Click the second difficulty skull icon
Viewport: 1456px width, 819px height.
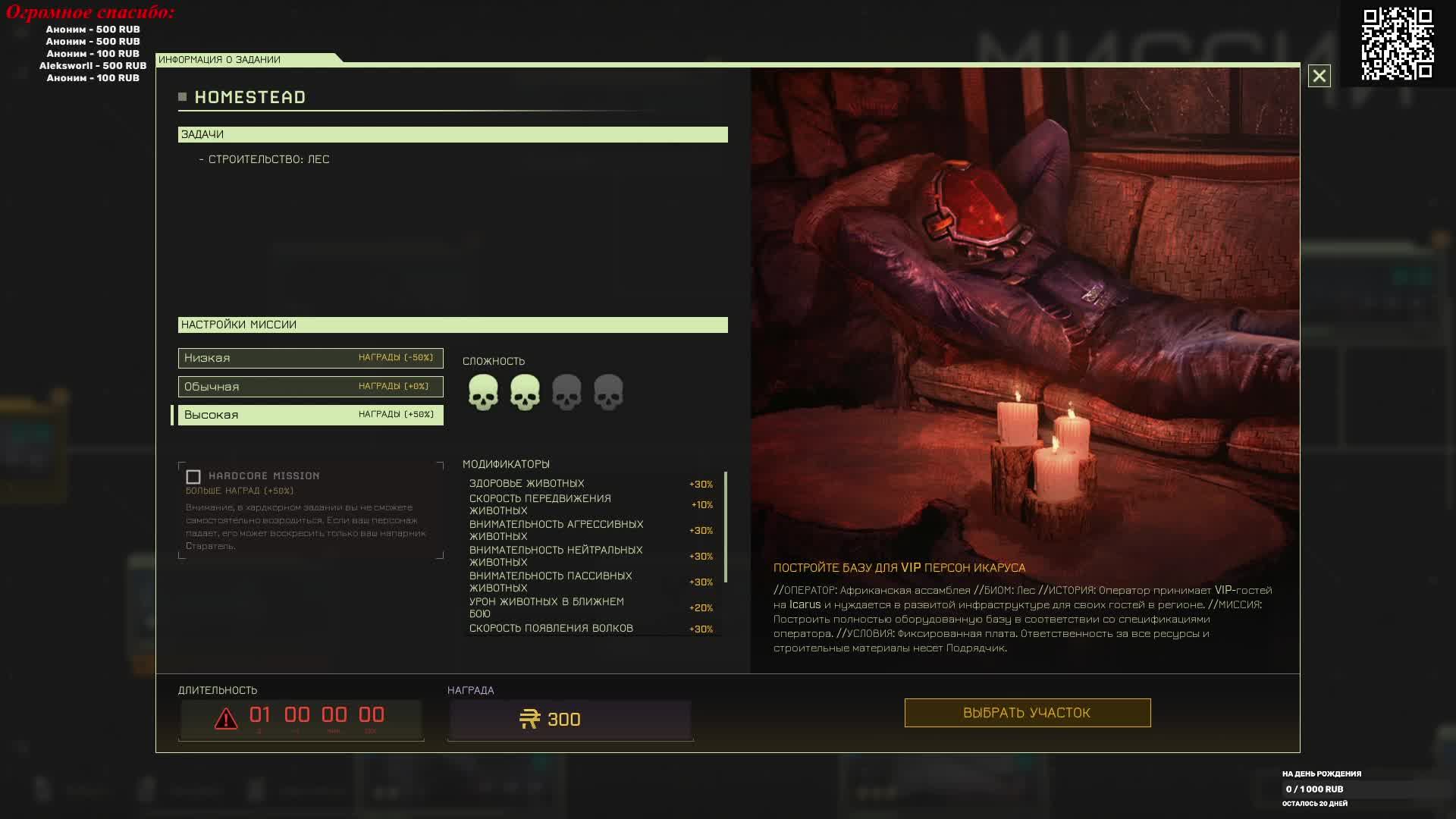[x=525, y=392]
